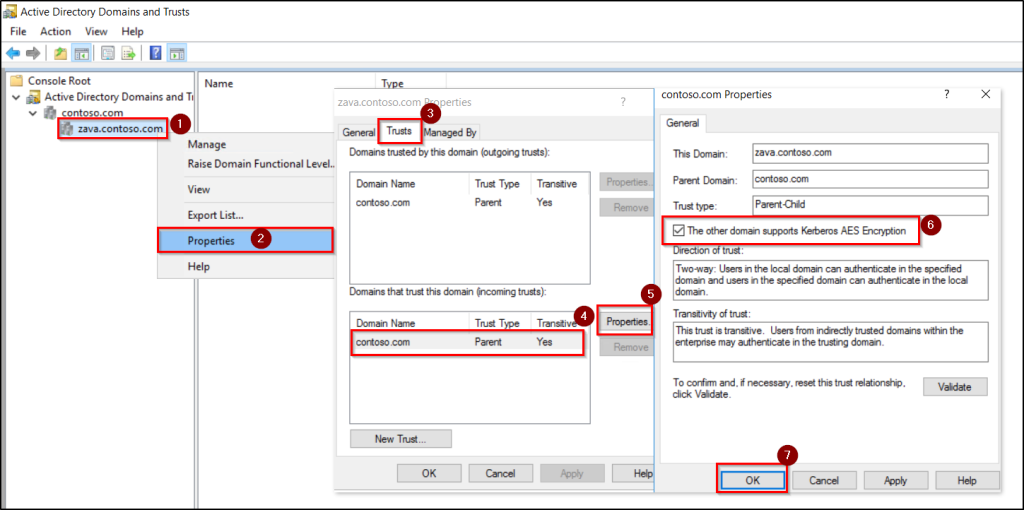Screen dimensions: 1024x510
Task: Click Properties button beside outgoing trusts list
Action: tap(626, 182)
